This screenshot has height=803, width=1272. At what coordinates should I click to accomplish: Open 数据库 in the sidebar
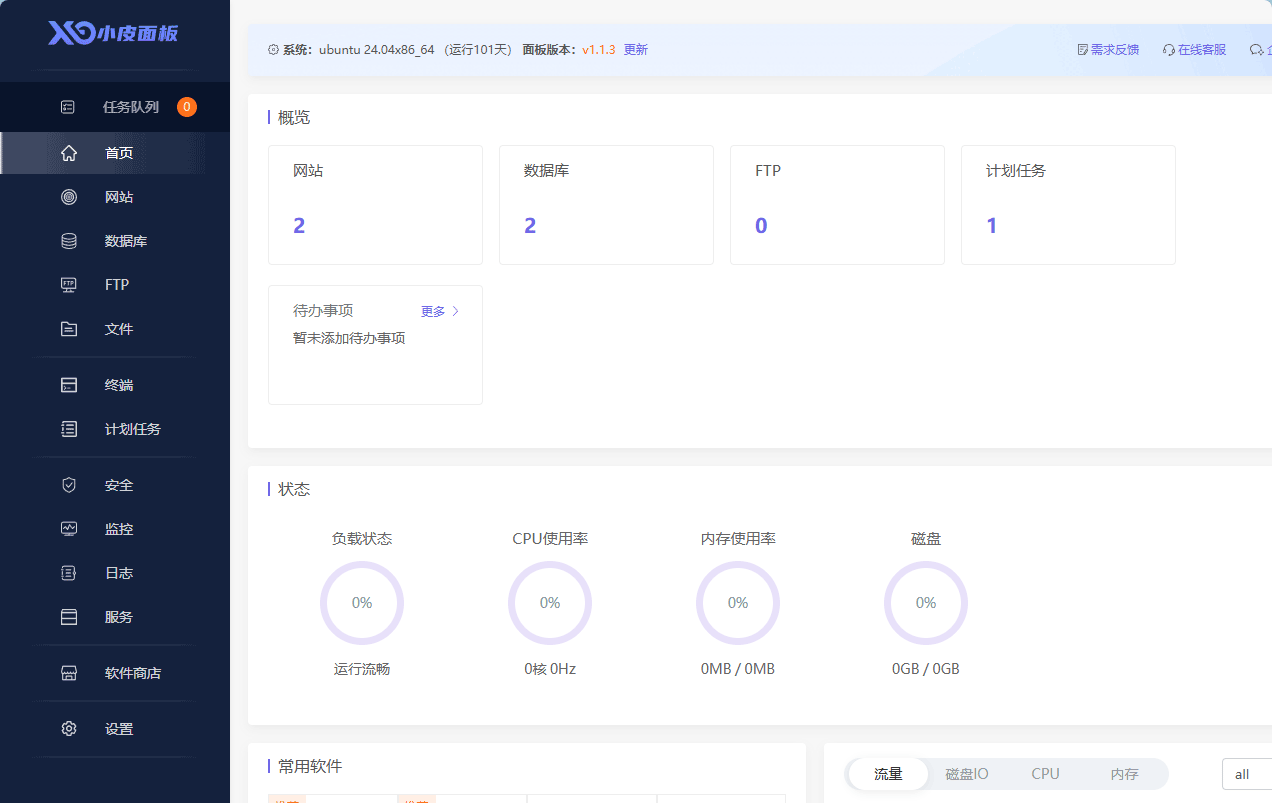click(x=115, y=241)
